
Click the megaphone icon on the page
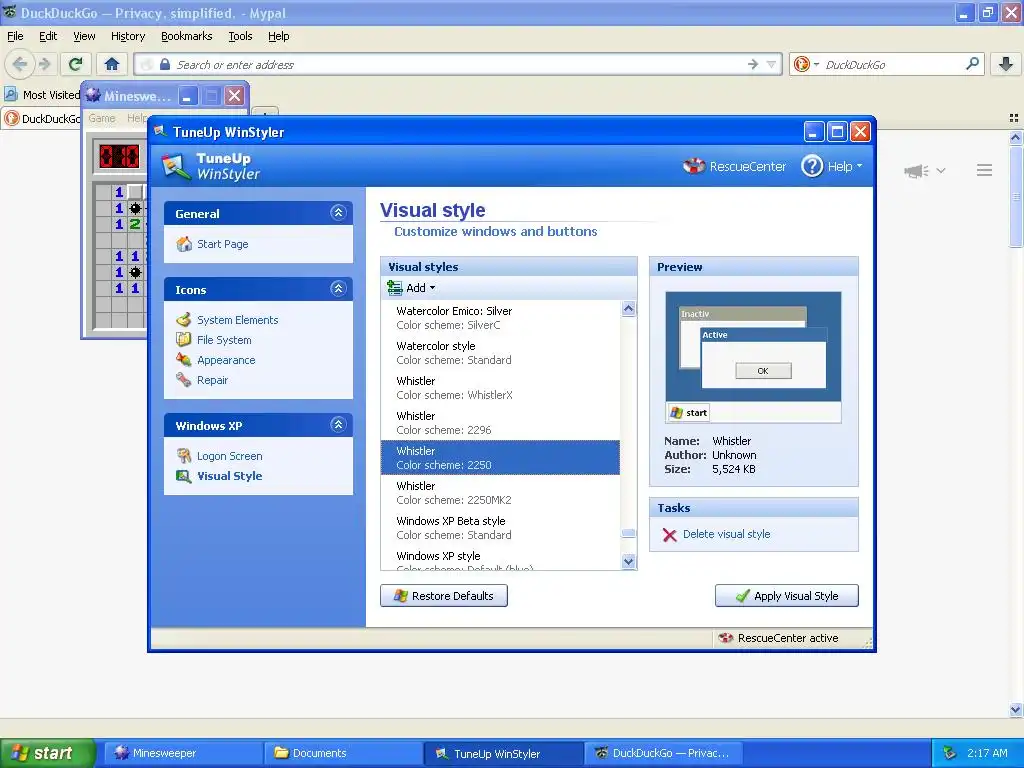(x=916, y=171)
